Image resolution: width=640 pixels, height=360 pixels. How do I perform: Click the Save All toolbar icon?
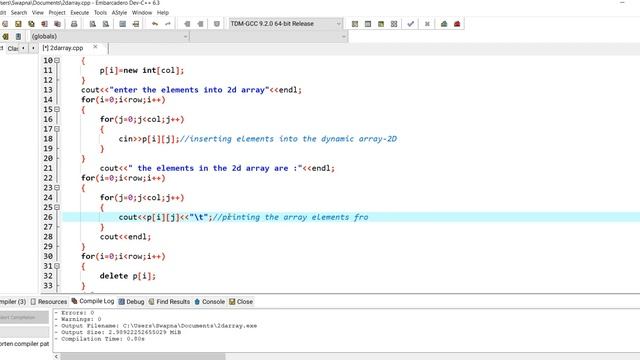[31, 24]
